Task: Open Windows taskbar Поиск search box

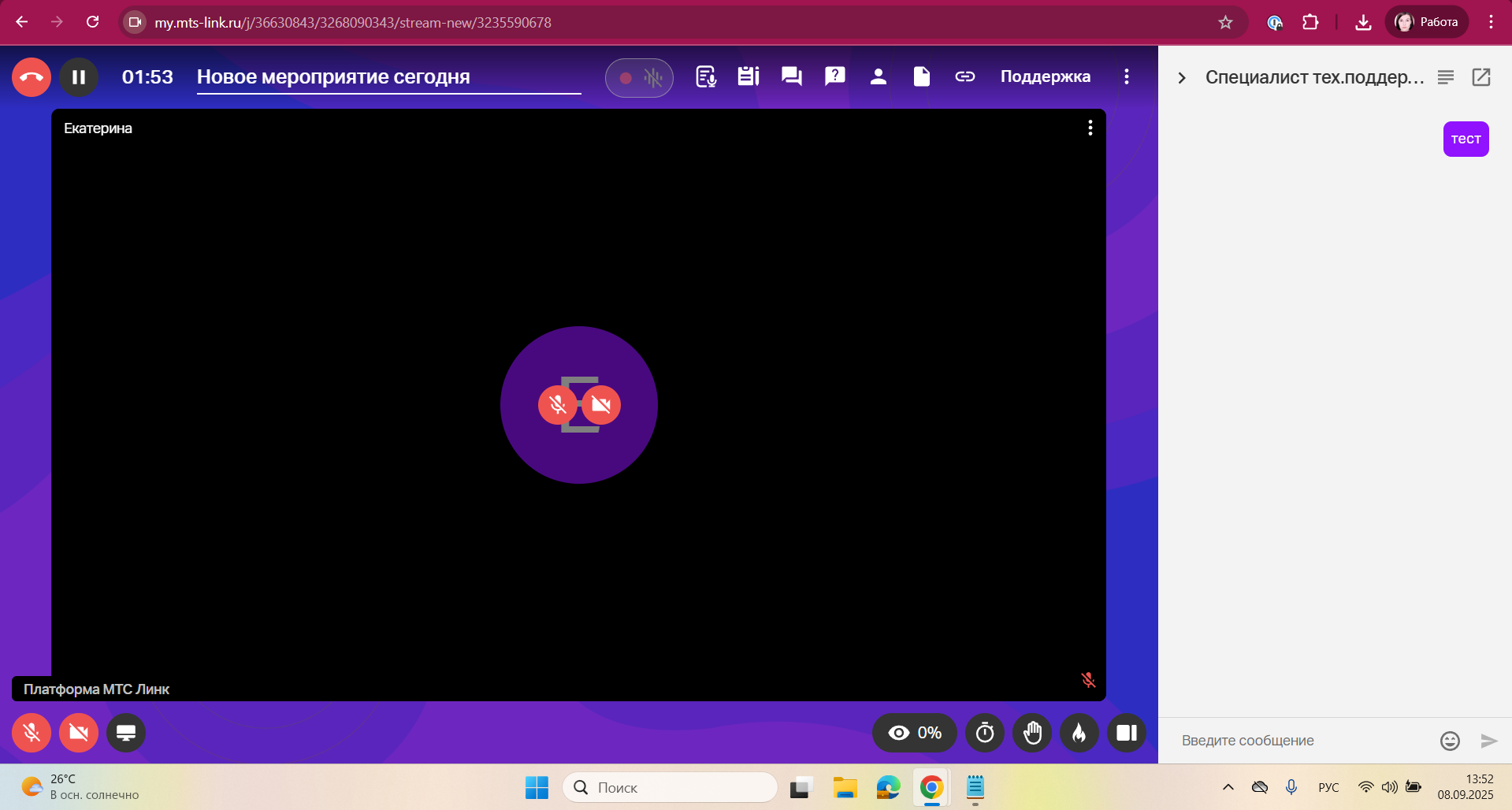Action: [x=670, y=787]
